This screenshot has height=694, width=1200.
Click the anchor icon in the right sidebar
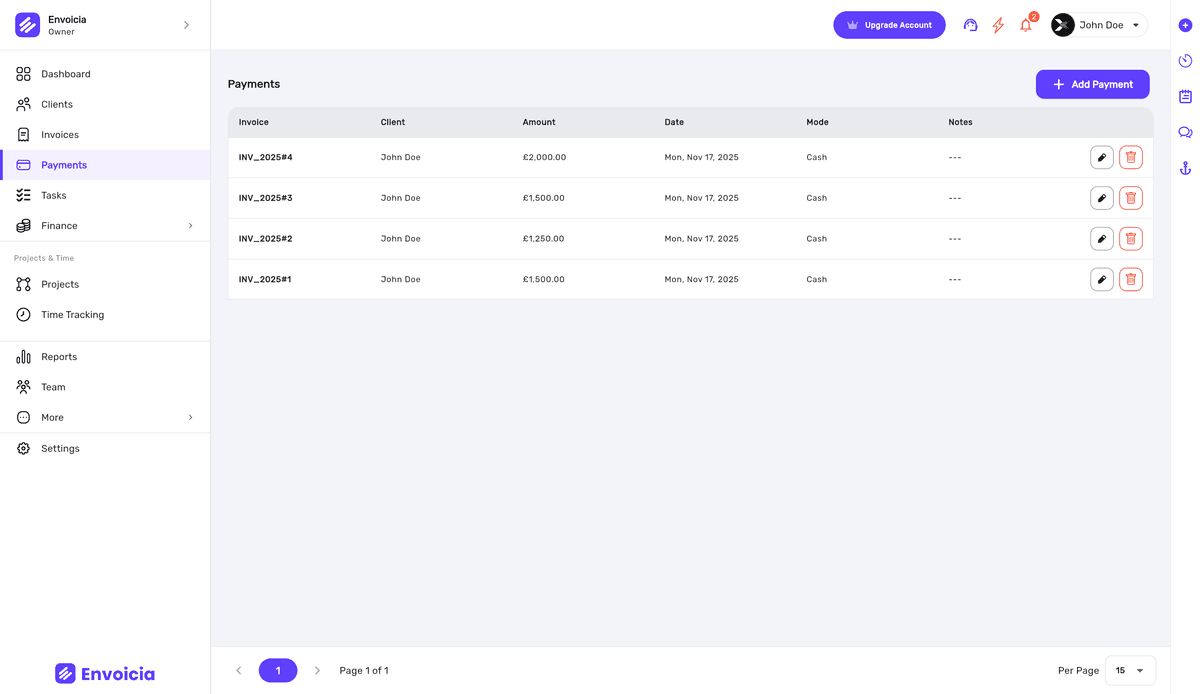click(1185, 167)
